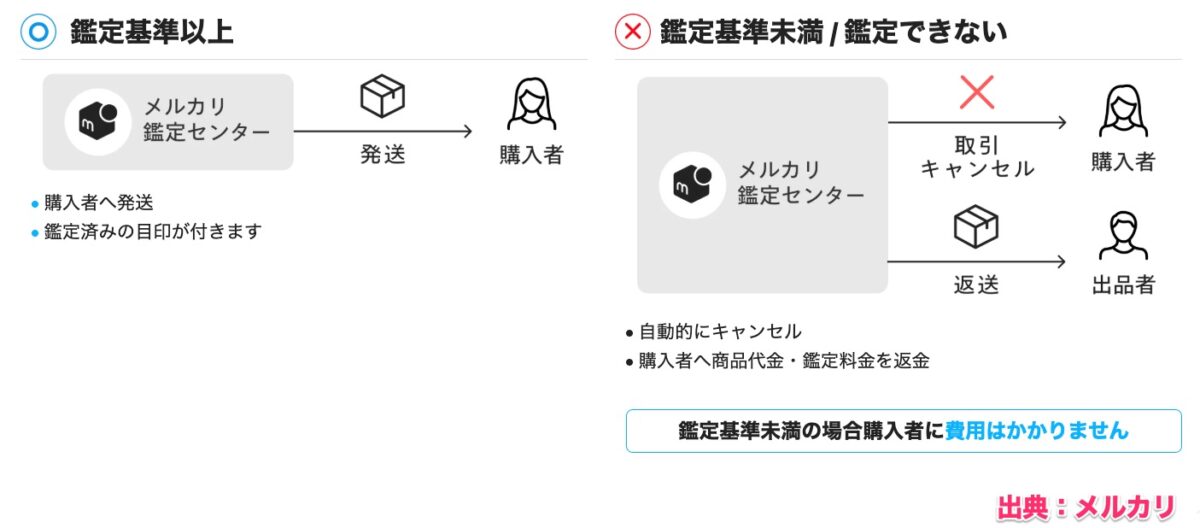The image size is (1200, 528).
Task: Click the 購入者へ商品代金・鑑定料金を返金 bullet
Action: (x=784, y=361)
